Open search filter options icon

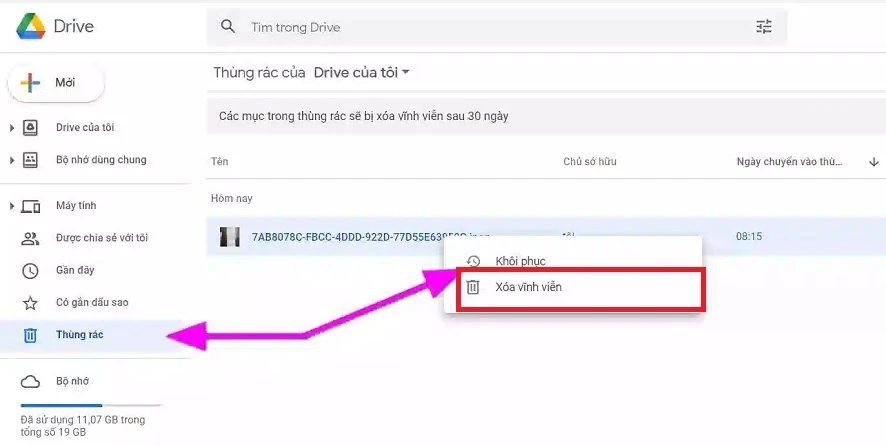tap(764, 27)
